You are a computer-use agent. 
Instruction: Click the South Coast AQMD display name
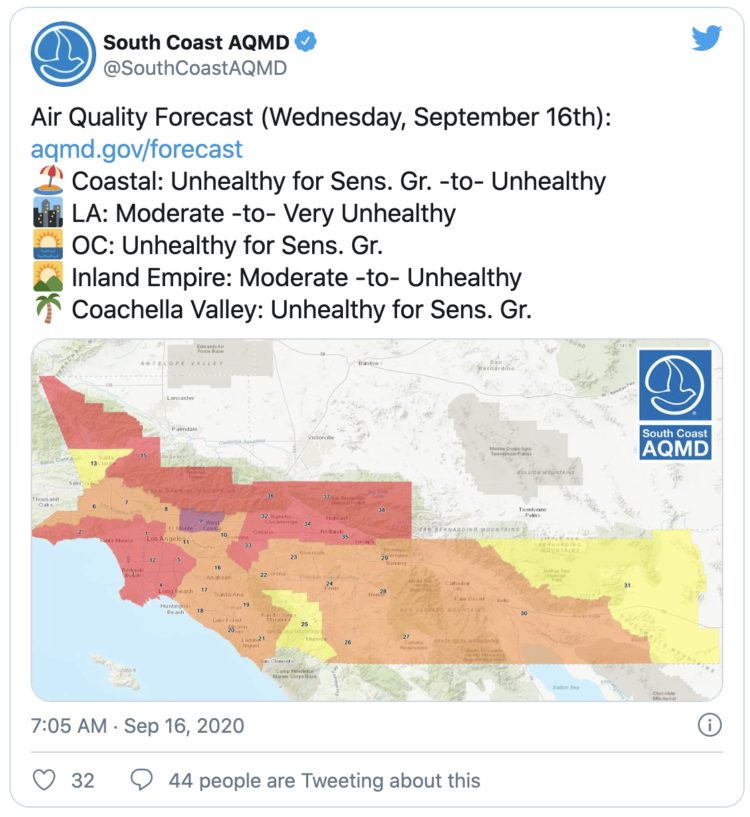[x=197, y=42]
